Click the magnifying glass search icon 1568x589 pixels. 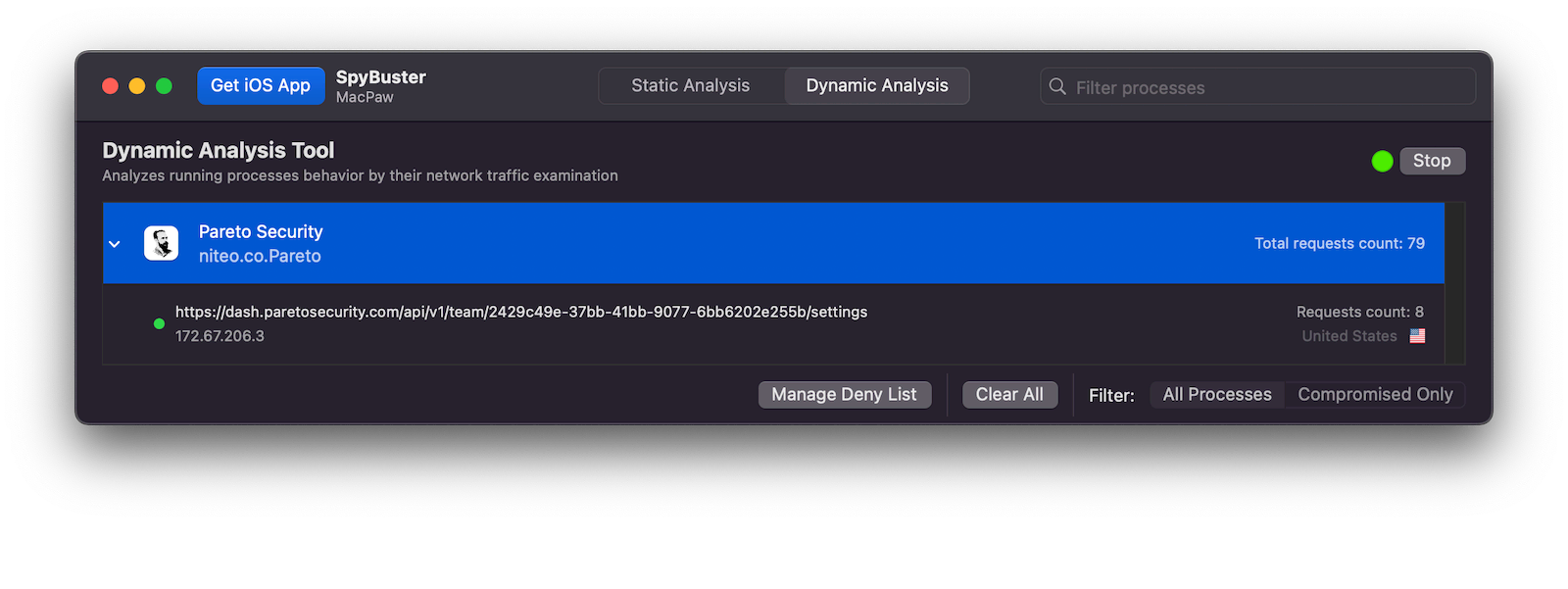point(1057,87)
